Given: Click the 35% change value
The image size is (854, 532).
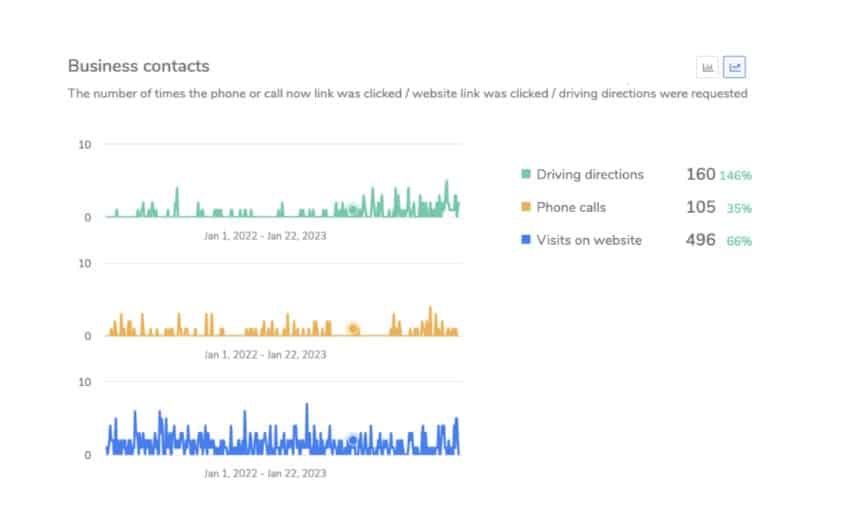Looking at the screenshot, I should pos(739,208).
